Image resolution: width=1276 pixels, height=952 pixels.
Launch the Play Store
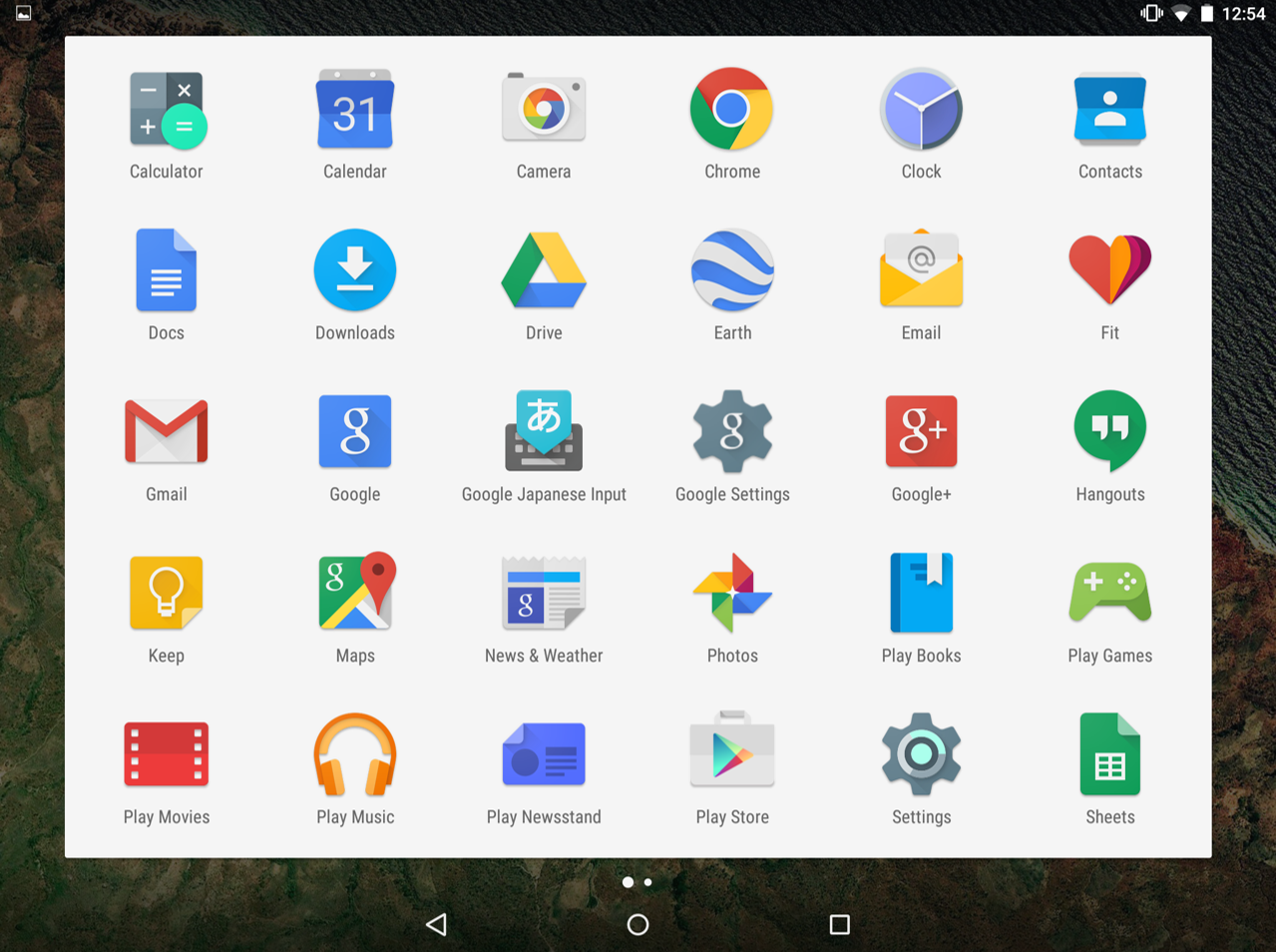tap(732, 750)
